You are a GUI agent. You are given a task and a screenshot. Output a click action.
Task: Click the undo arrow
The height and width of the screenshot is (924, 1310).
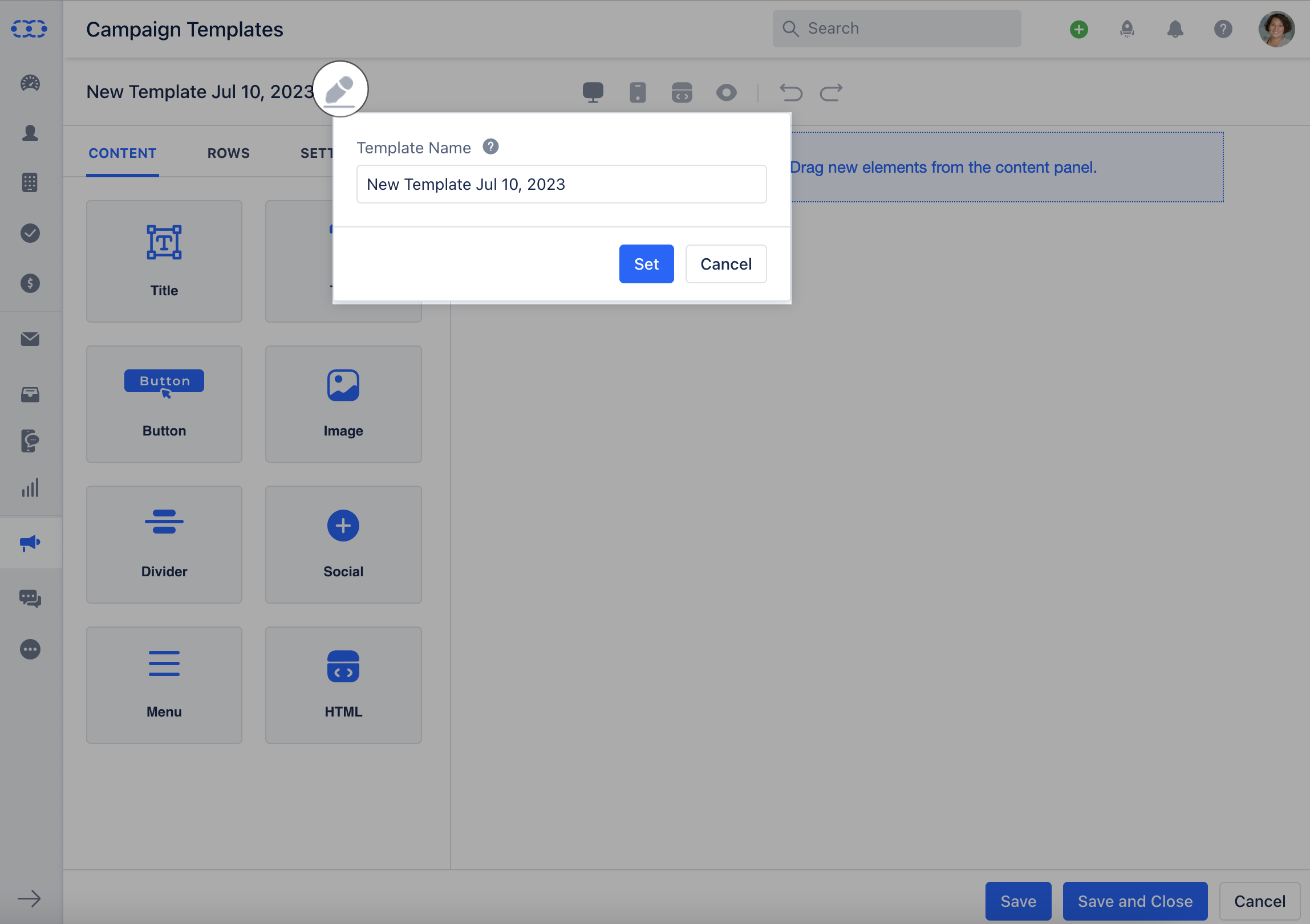tap(791, 92)
